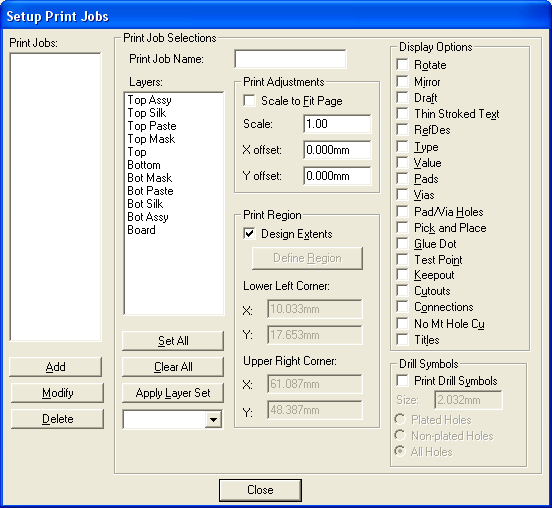Click the X offset field
552x508 pixels.
[337, 150]
